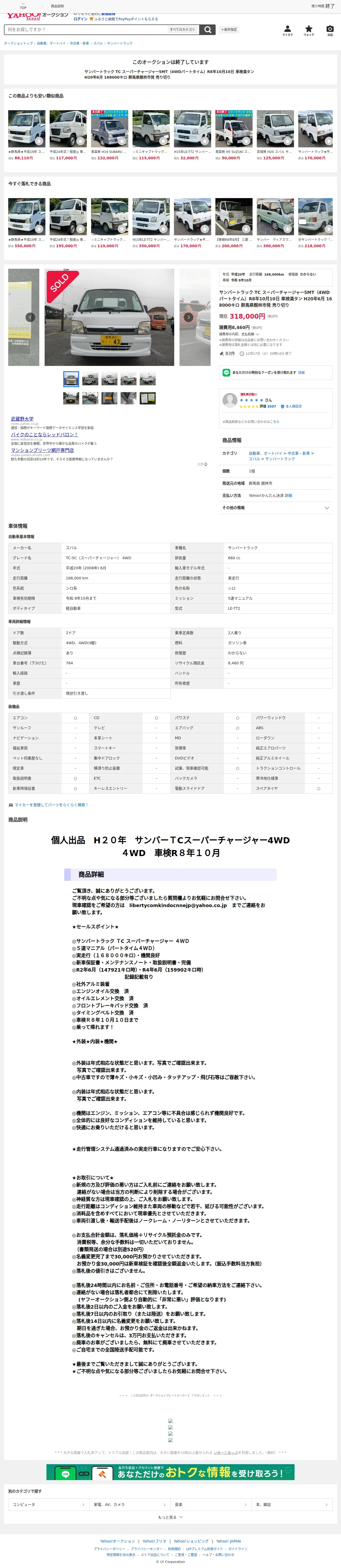
Task: Click the search magnifier button
Action: (x=208, y=29)
